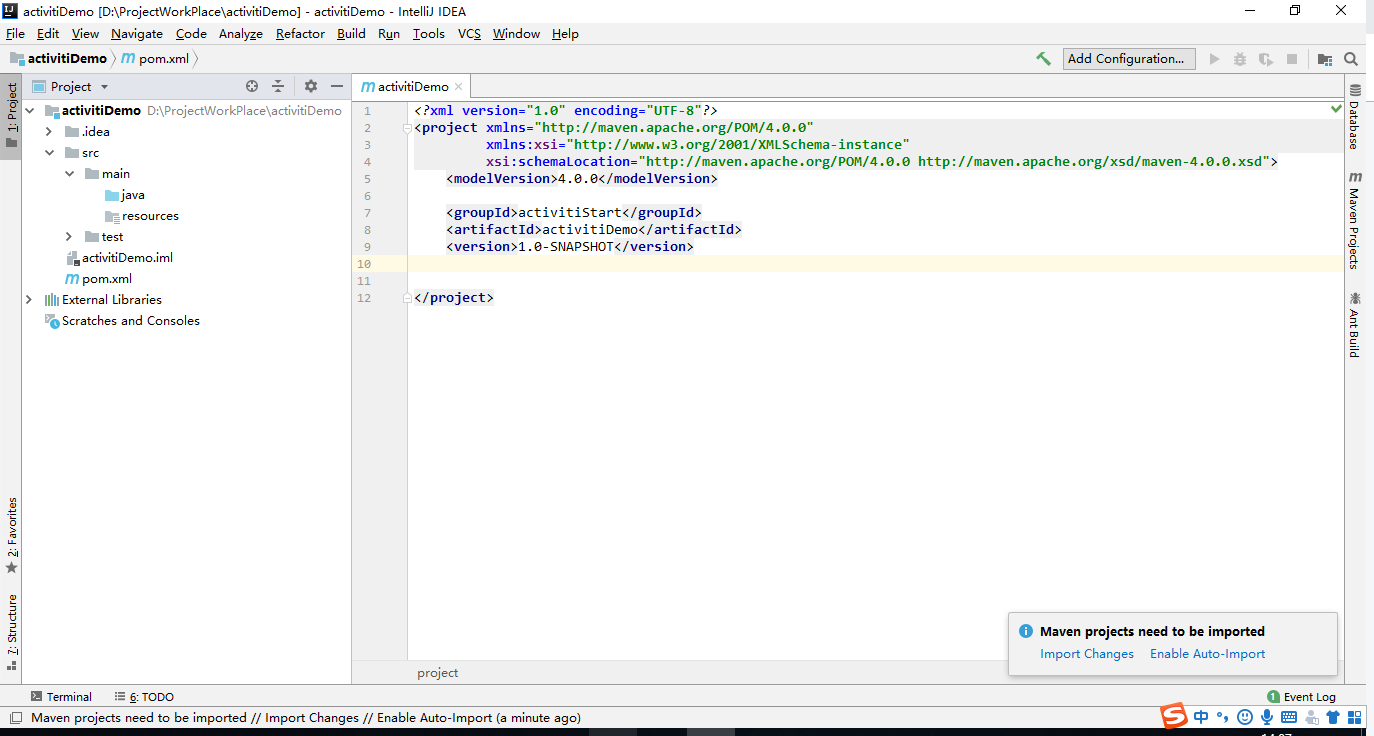The width and height of the screenshot is (1374, 736).
Task: Click the status bar Maven import message
Action: (306, 718)
